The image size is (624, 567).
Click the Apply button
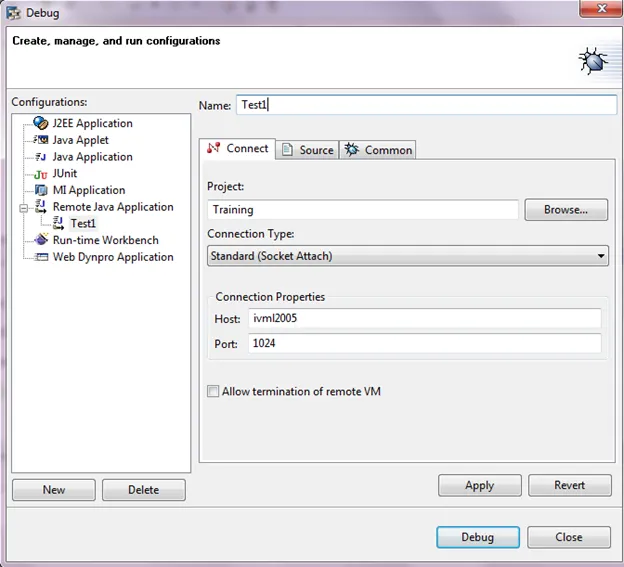pyautogui.click(x=479, y=485)
